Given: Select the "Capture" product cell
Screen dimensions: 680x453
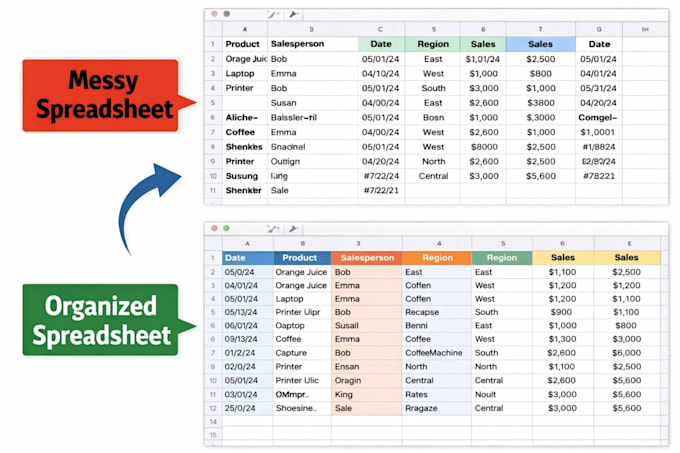Looking at the screenshot, I should (x=302, y=353).
